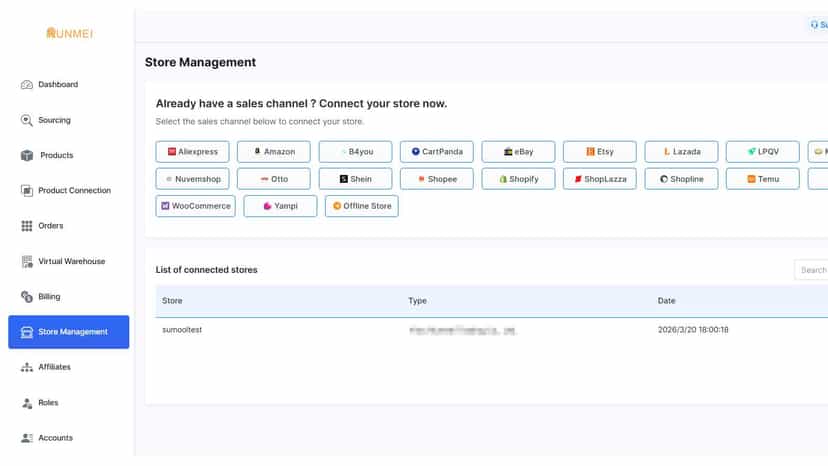
Task: Connect an Aliexpress store
Action: [x=192, y=152]
